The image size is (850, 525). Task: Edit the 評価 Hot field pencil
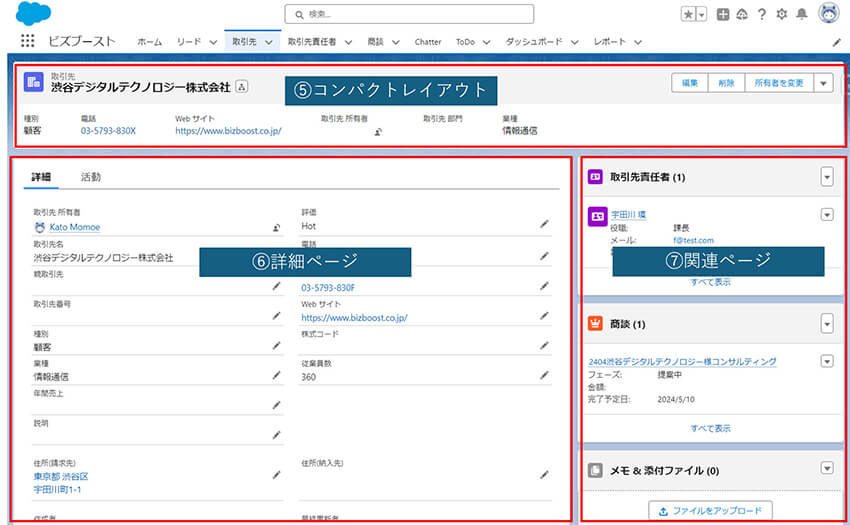click(x=544, y=224)
